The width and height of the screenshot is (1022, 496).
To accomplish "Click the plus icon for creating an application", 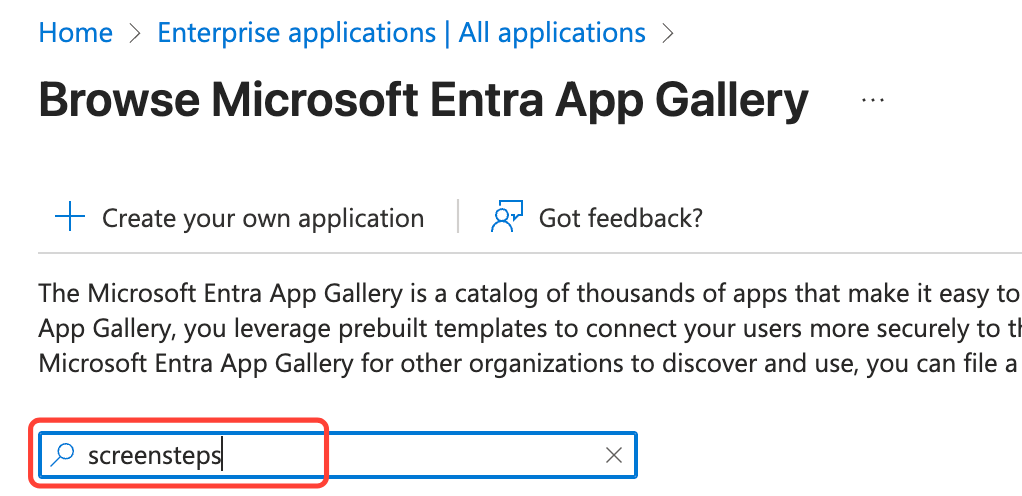I will coord(69,217).
